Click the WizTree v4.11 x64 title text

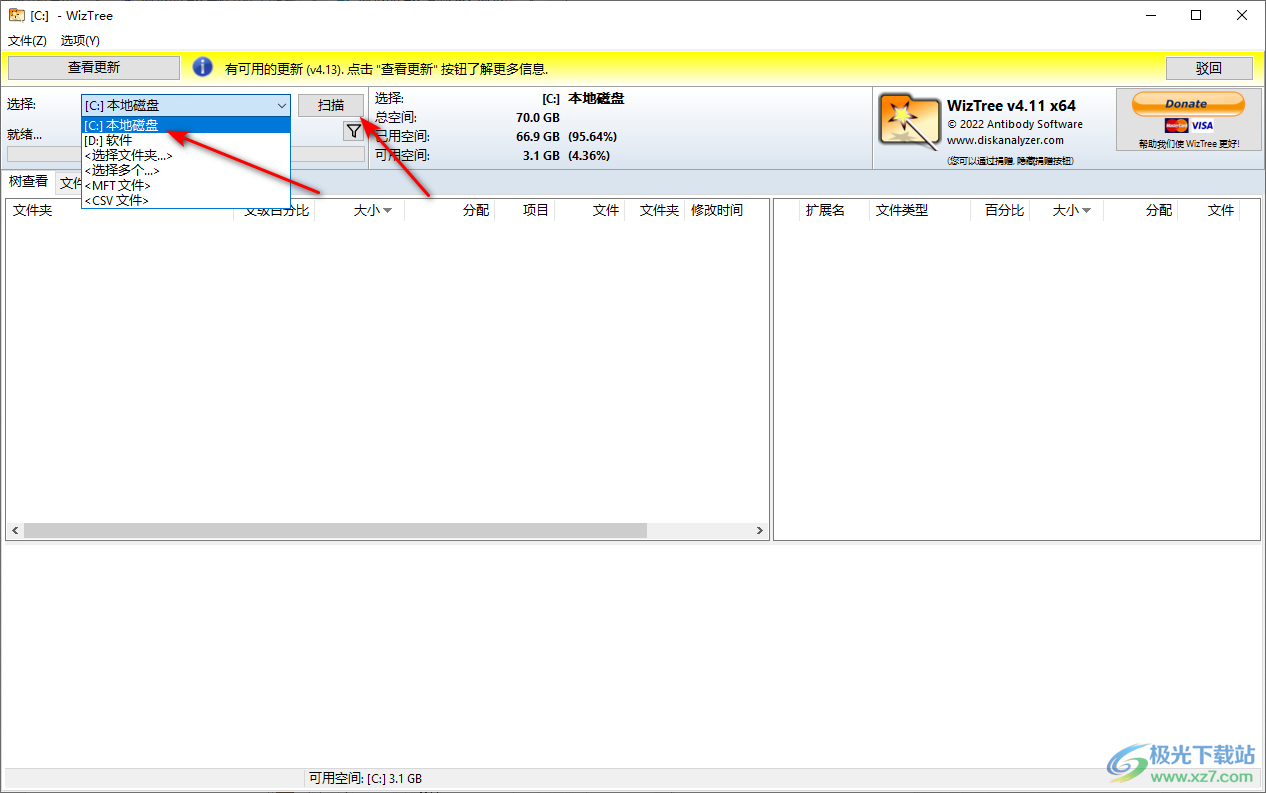tap(1011, 105)
